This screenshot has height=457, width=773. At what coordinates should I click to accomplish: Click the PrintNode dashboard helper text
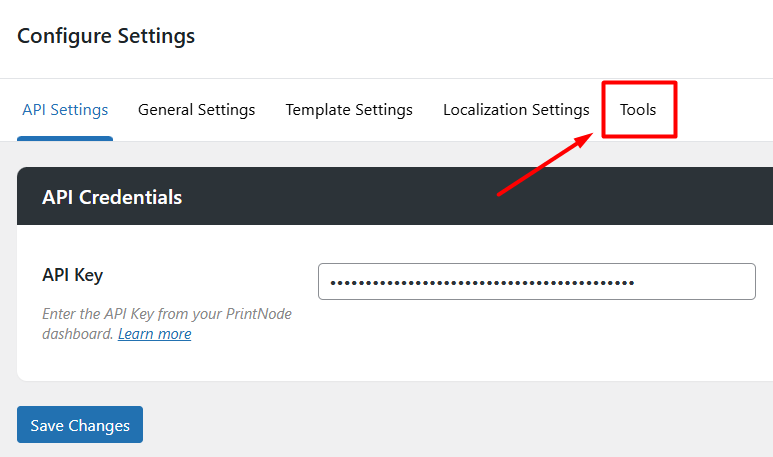tap(167, 324)
